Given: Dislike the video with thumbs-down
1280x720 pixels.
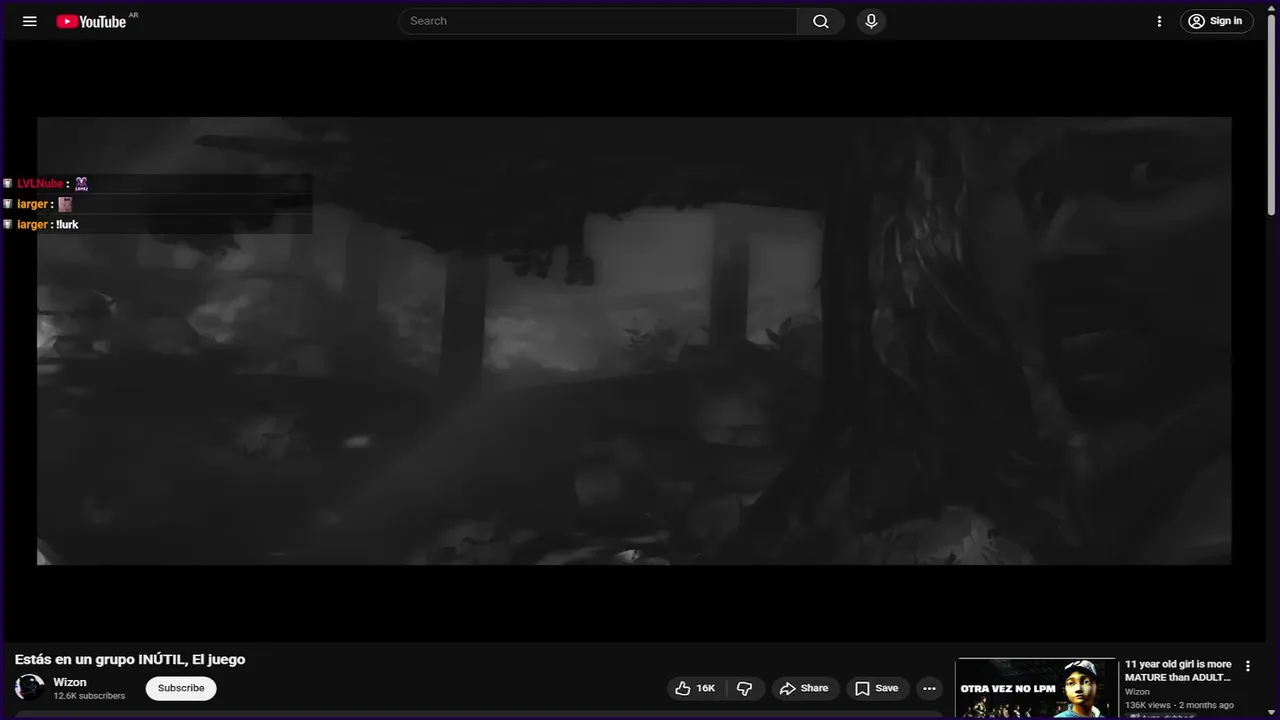Looking at the screenshot, I should coord(744,688).
